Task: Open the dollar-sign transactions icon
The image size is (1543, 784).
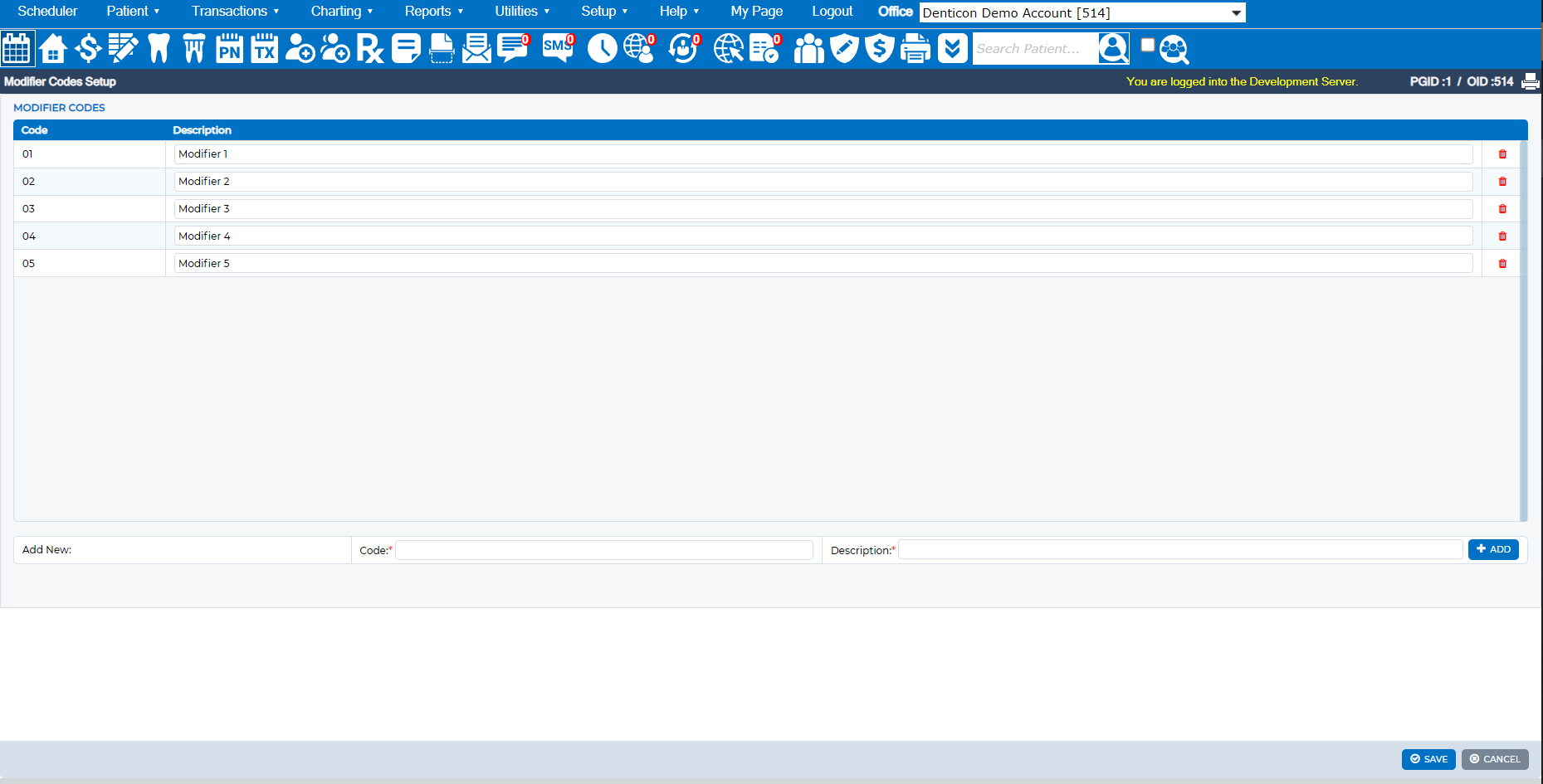Action: pos(88,48)
